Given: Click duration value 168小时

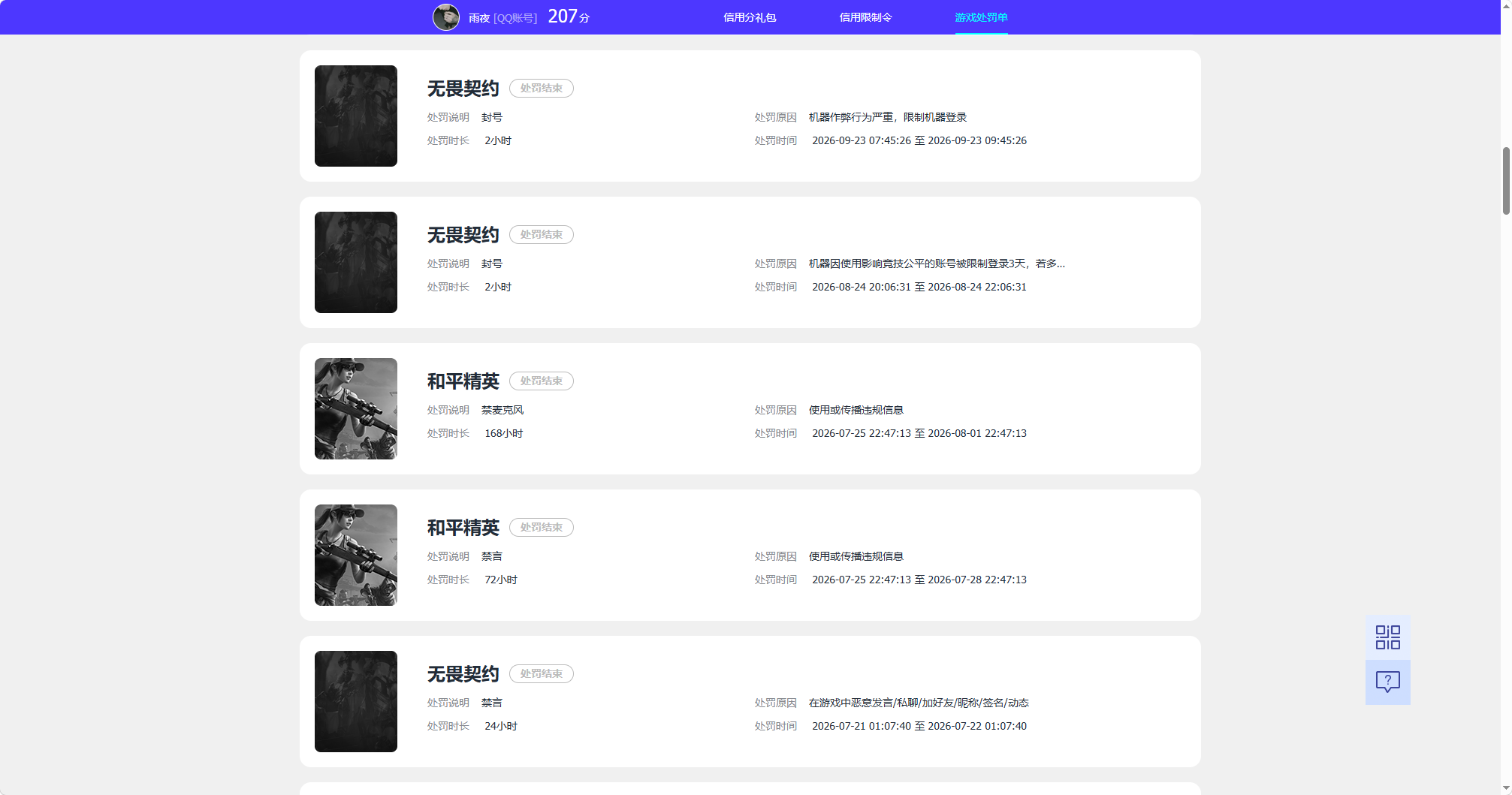Looking at the screenshot, I should 504,433.
